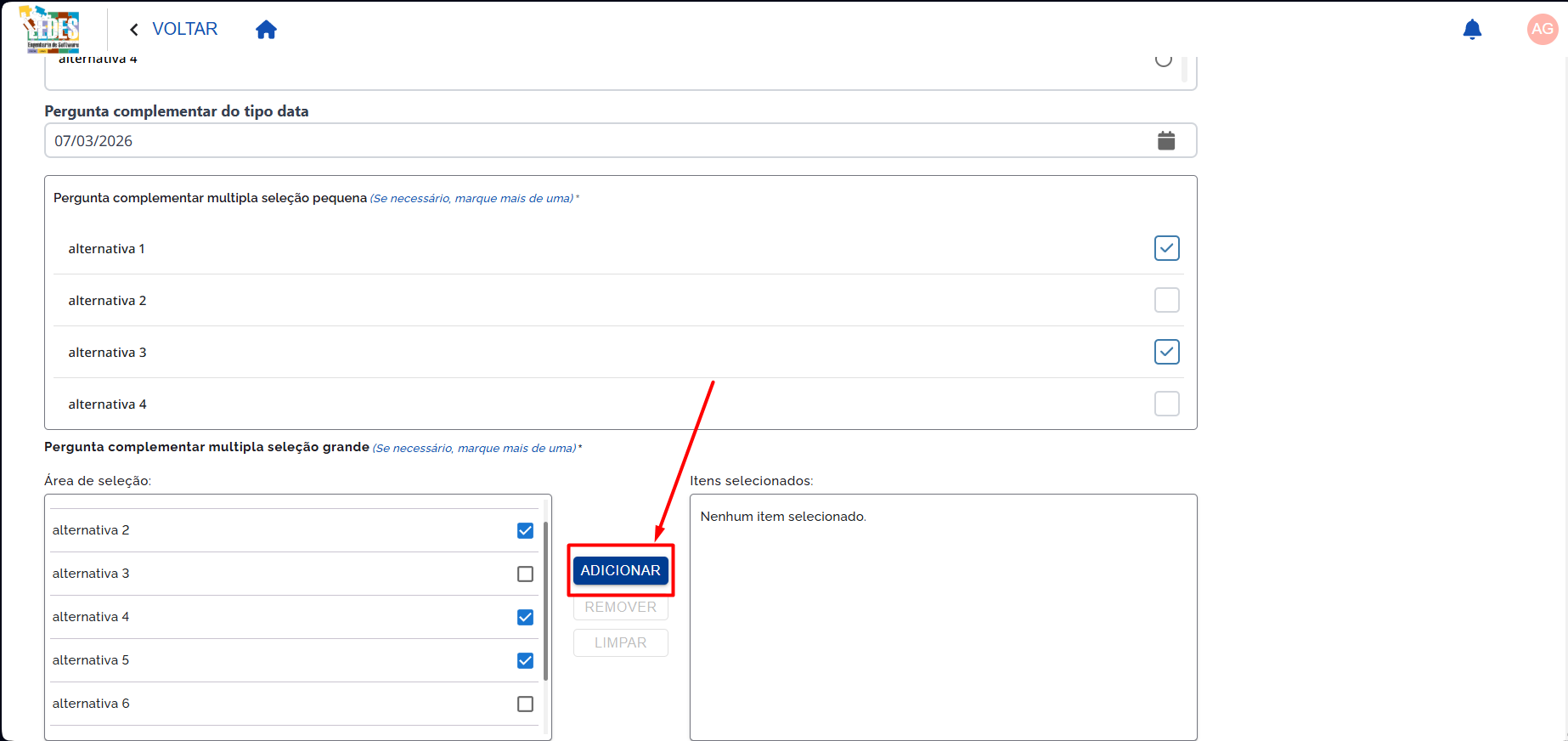Click 'Pergunta complementar do tipo data' label
The image size is (1568, 741).
click(177, 111)
